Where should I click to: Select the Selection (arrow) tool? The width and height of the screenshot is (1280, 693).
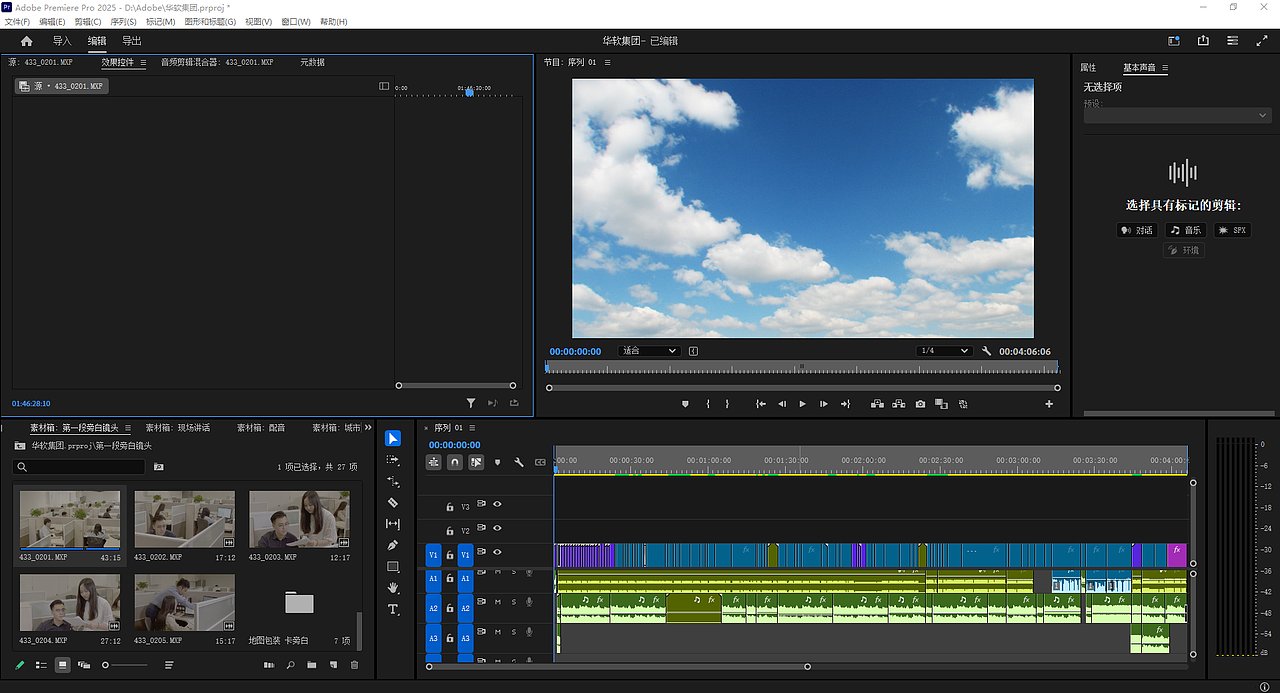(x=393, y=438)
